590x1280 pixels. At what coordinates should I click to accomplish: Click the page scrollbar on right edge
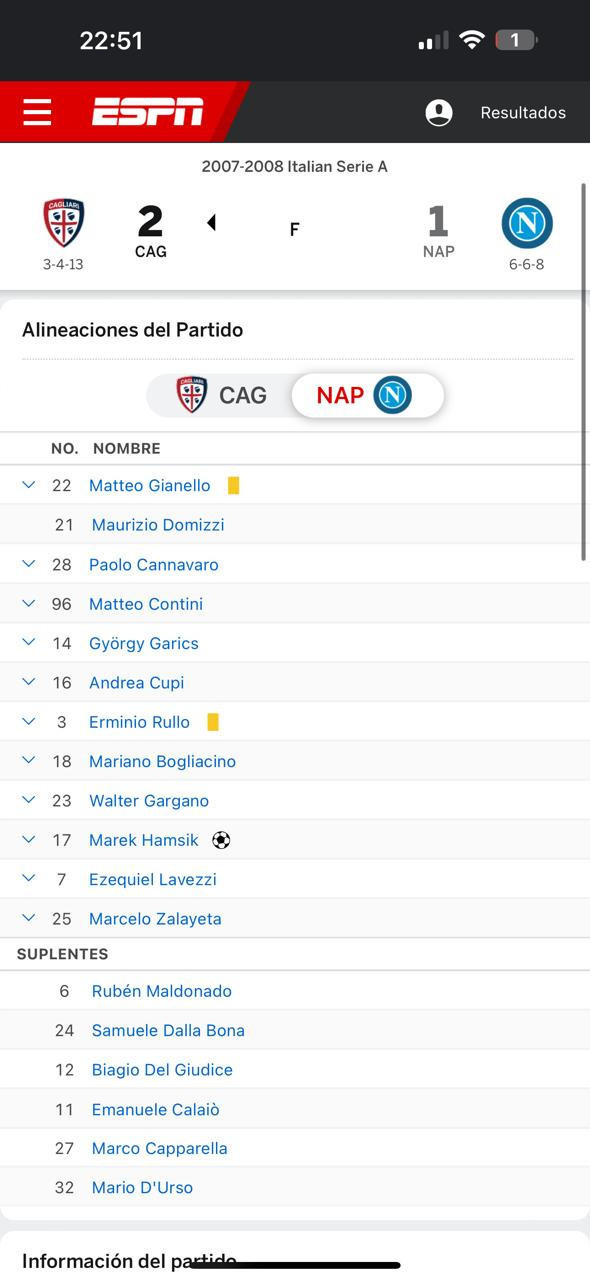pyautogui.click(x=583, y=372)
